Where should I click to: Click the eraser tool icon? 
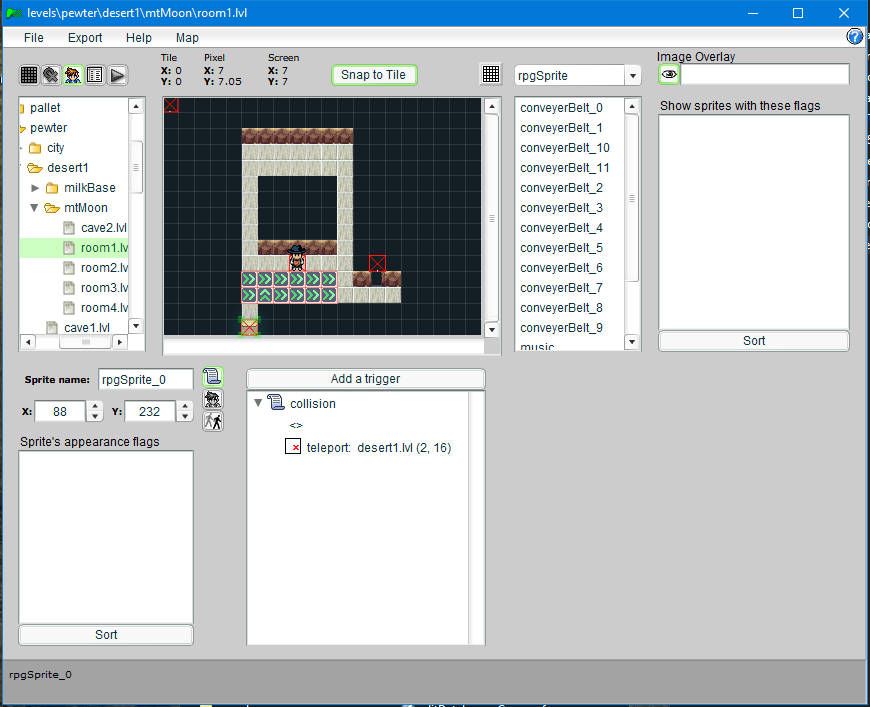51,75
